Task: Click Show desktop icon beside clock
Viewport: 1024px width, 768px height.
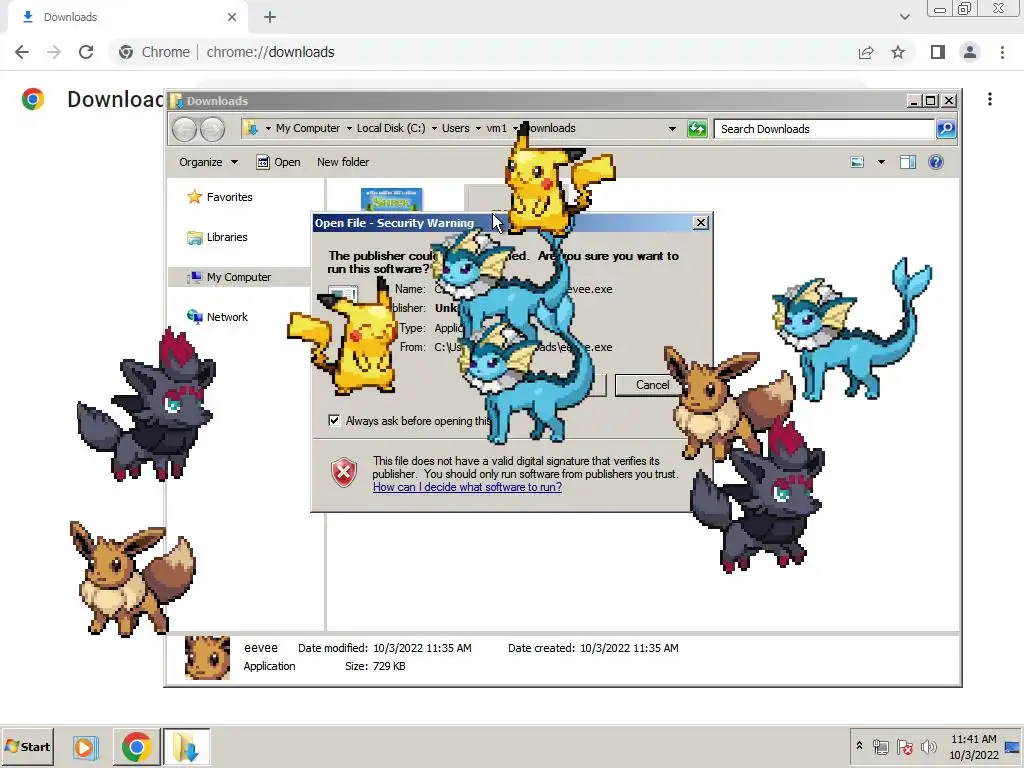Action: pos(1012,747)
